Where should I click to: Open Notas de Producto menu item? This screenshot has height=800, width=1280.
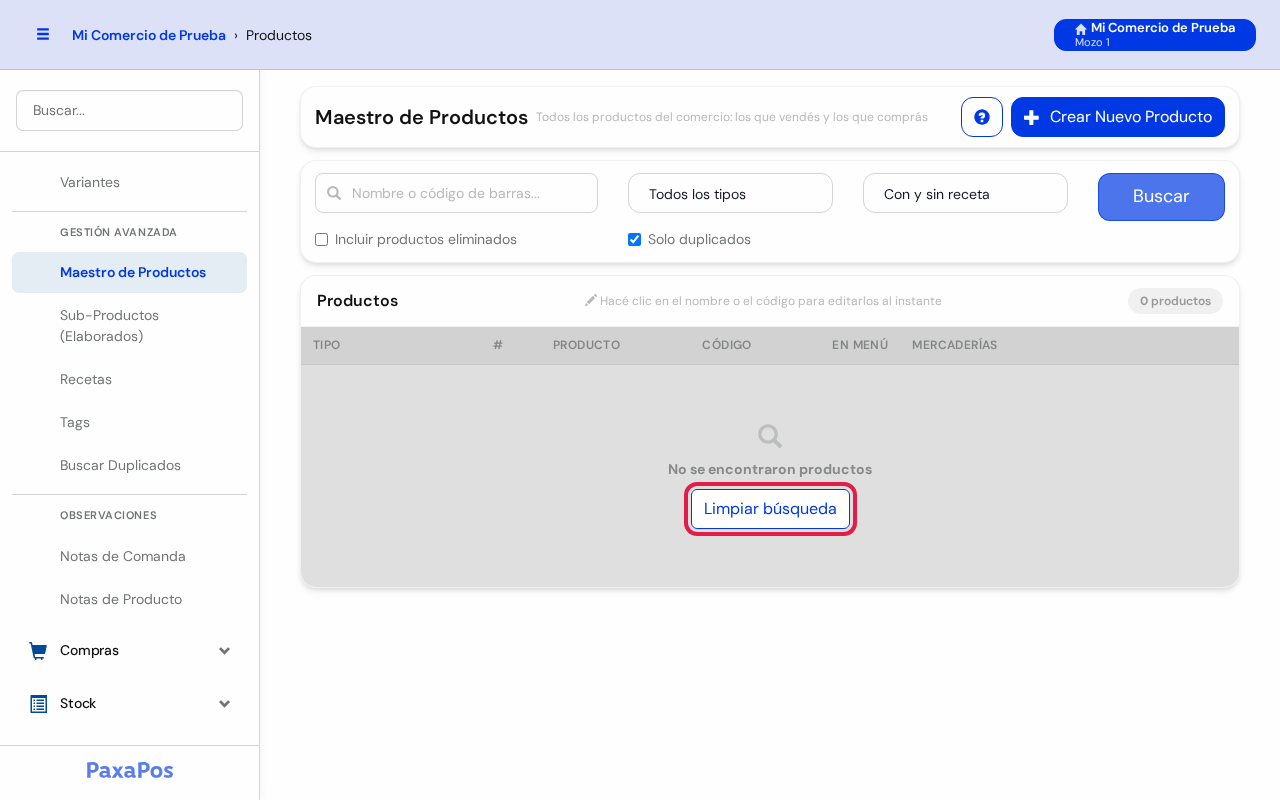click(129, 599)
